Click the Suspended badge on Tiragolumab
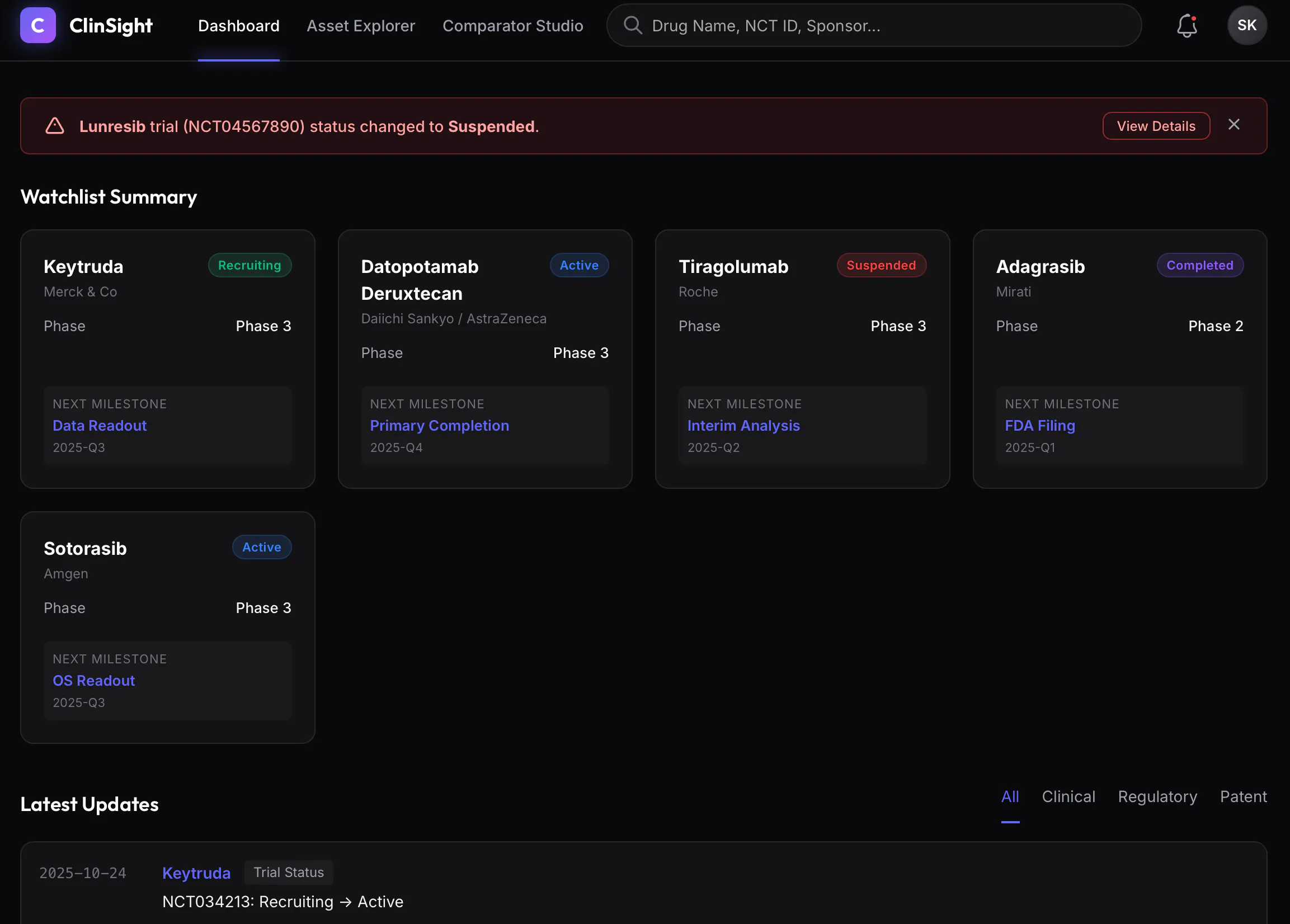The image size is (1290, 924). pos(881,265)
